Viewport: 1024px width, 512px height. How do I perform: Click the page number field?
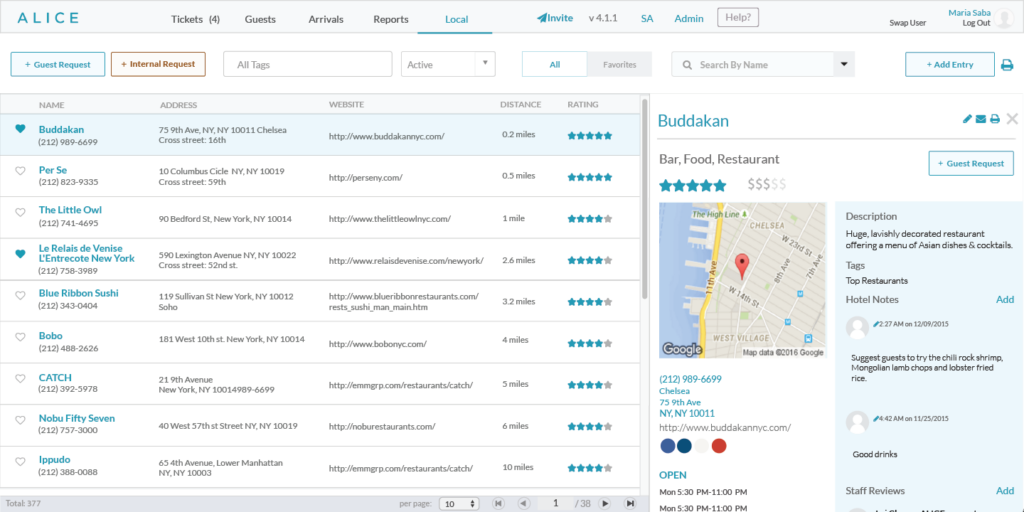pos(556,504)
